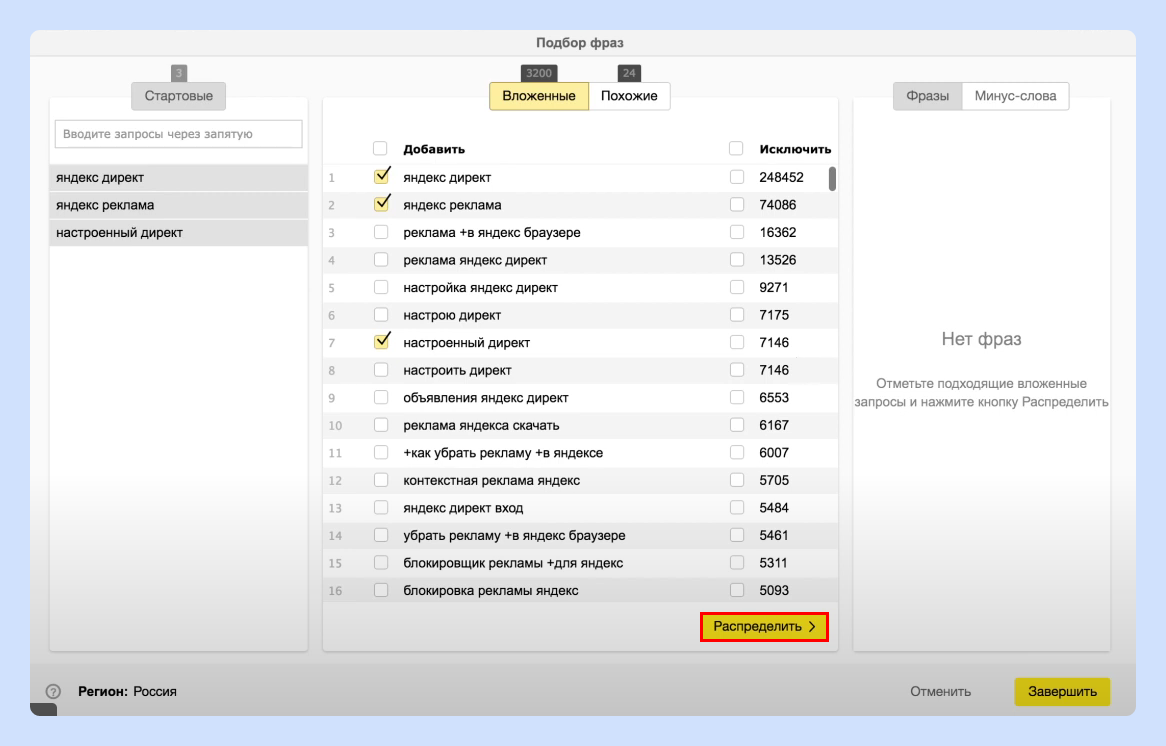The width and height of the screenshot is (1166, 746).
Task: Click the phrase list scrollbar thumb
Action: (832, 179)
